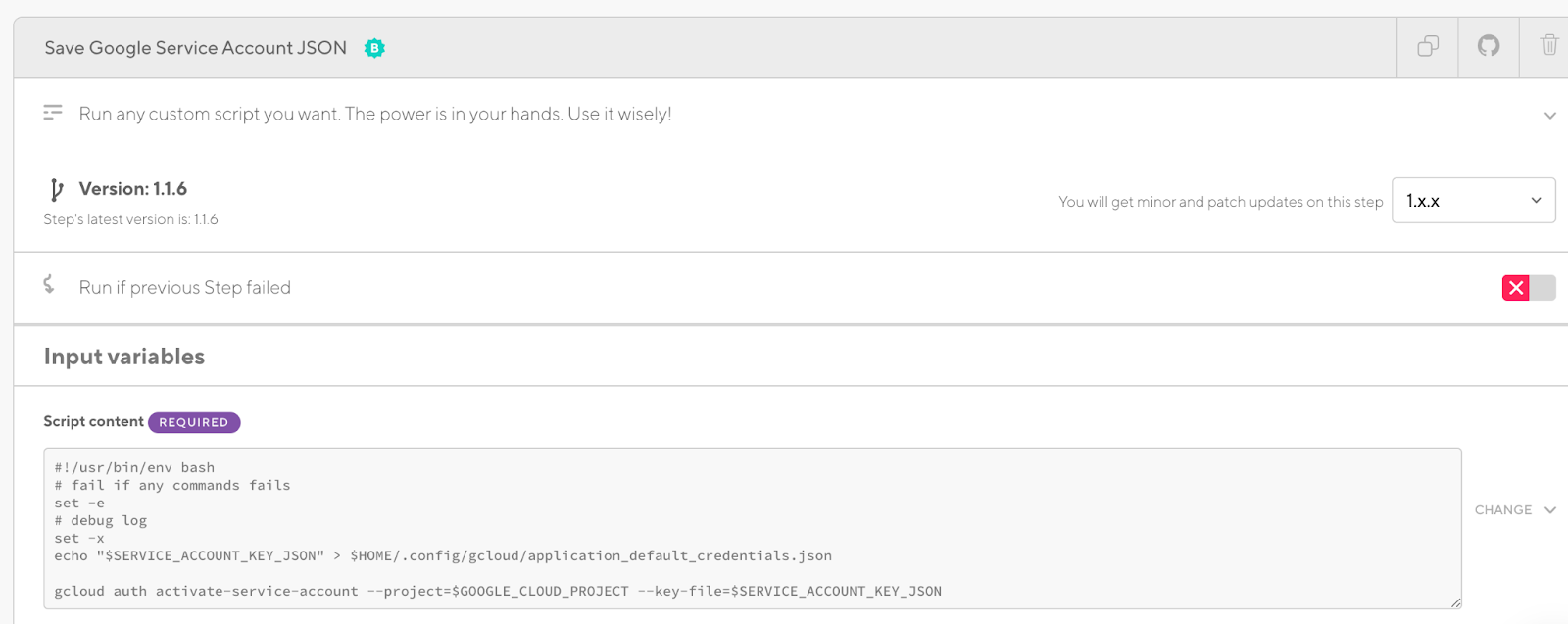Click the echo $SERVICE_ACCOUNT_KEY_JSON script line

point(443,555)
